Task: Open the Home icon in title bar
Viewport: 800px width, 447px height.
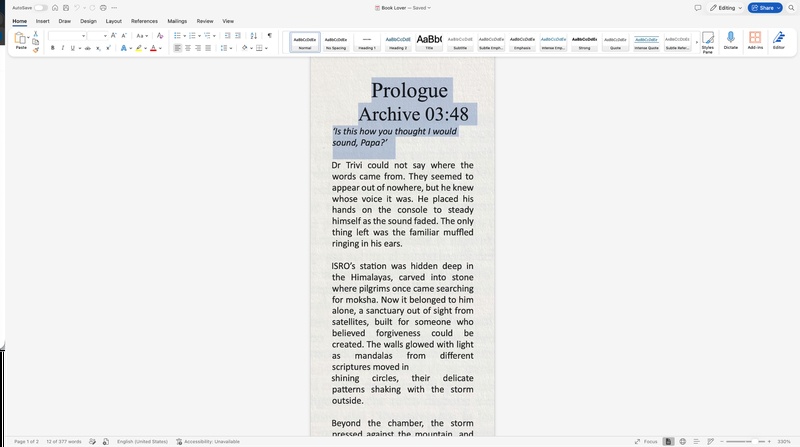Action: click(55, 8)
